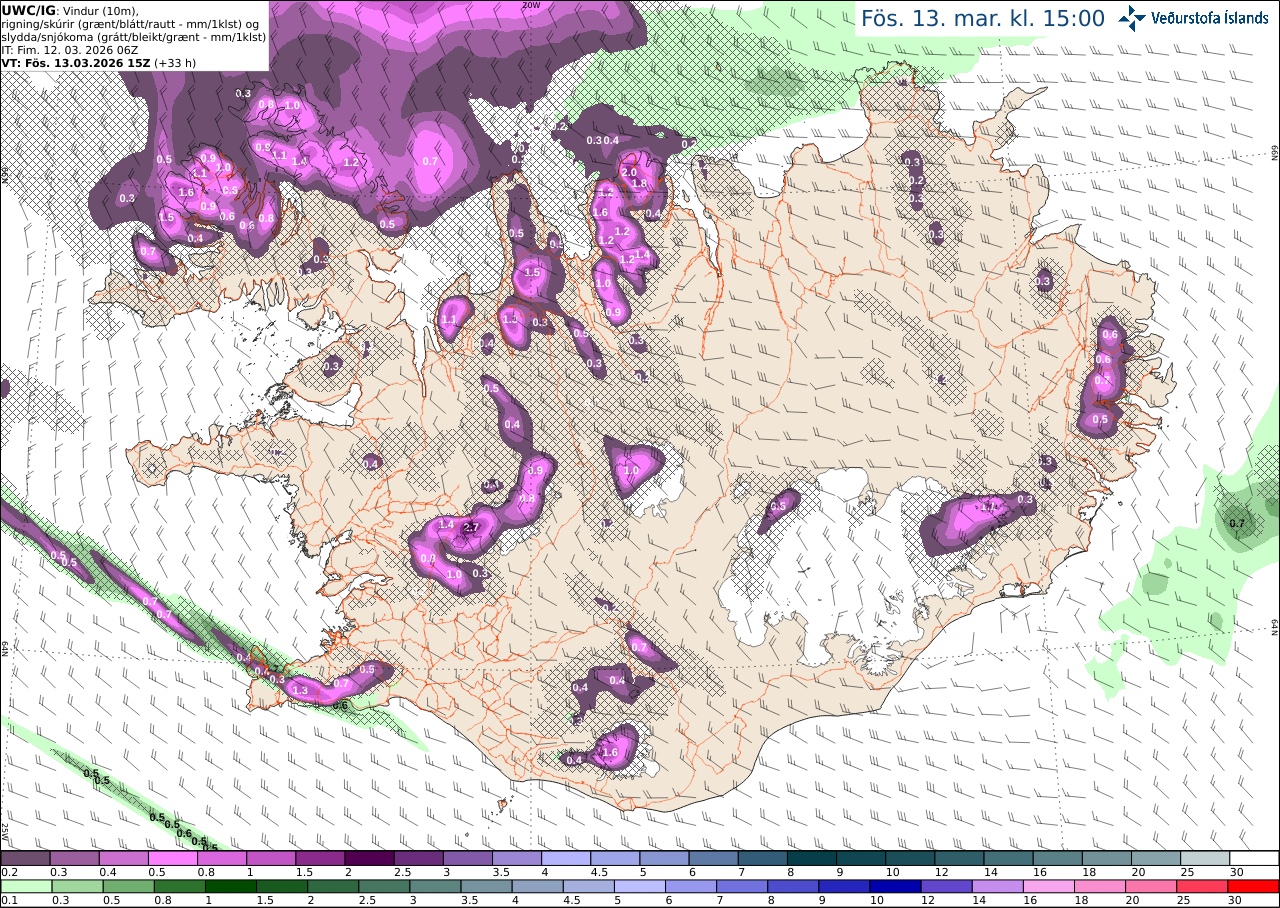Pick the lightest green rain swatch between 0.1 and 0.3
Viewport: 1280px width, 908px height.
pyautogui.click(x=25, y=886)
